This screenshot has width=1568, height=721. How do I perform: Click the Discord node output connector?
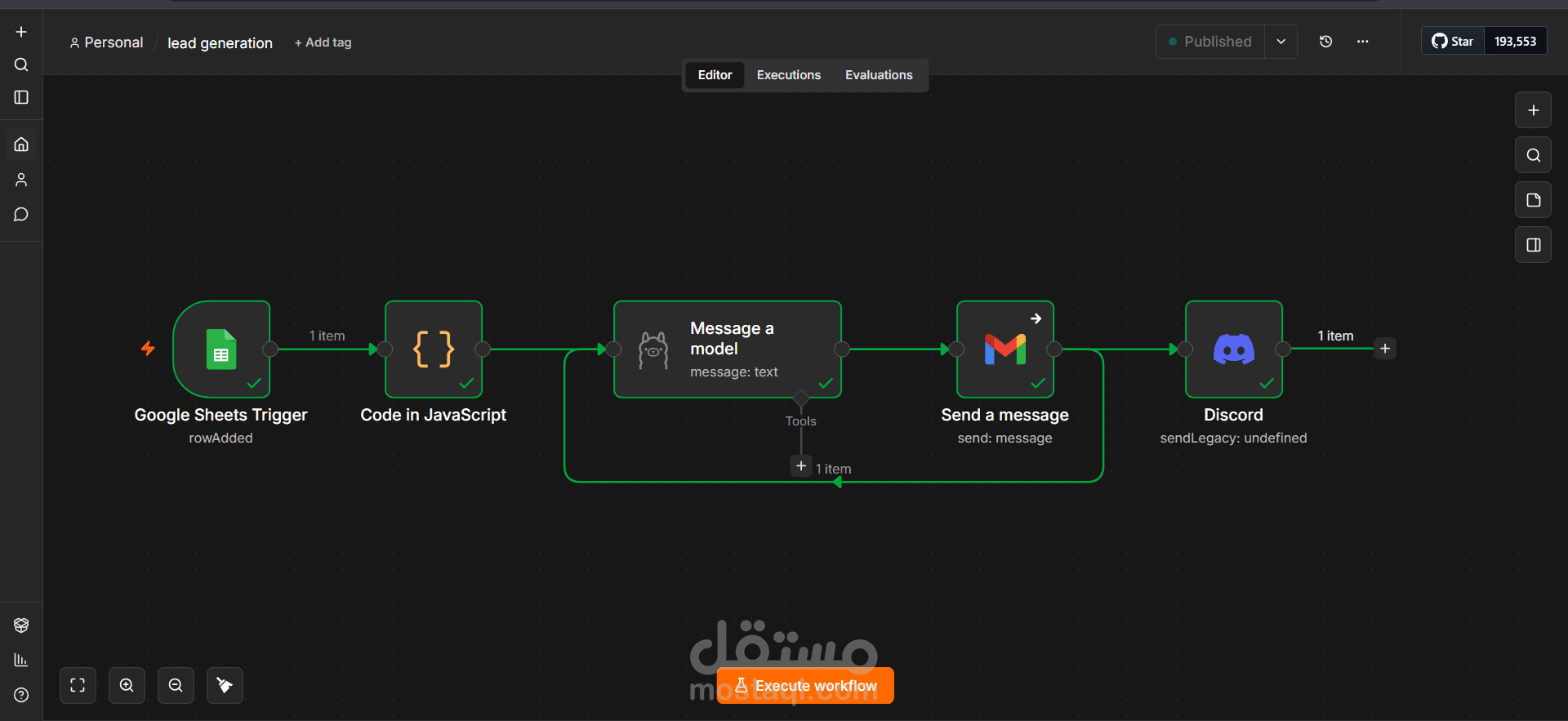point(1283,349)
